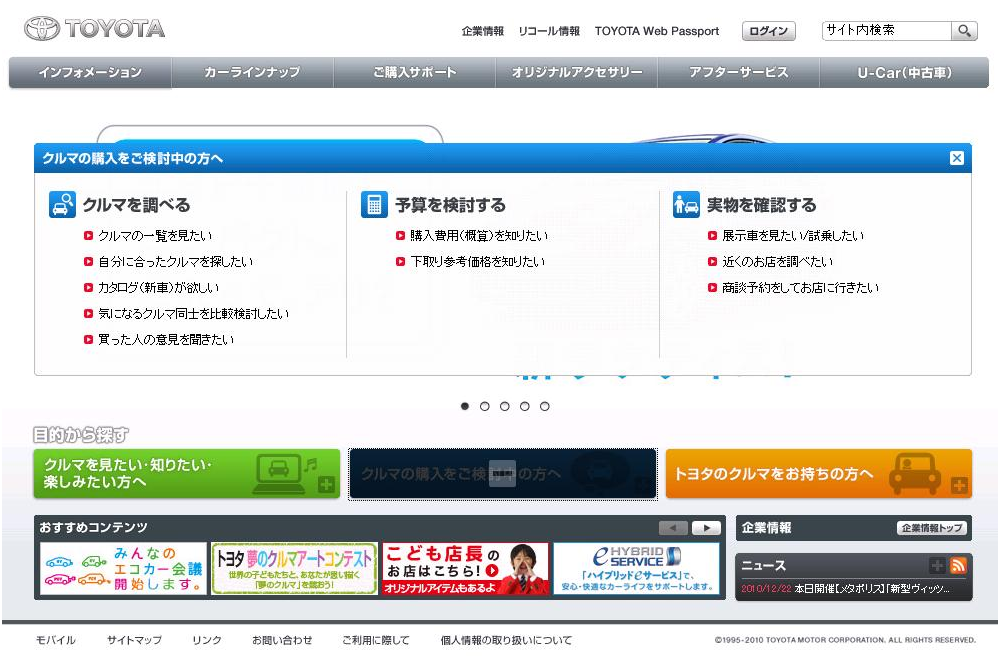Viewport: 1000px width, 658px height.
Task: Expand the green クルマを見たい banner plus icon
Action: coord(326,485)
